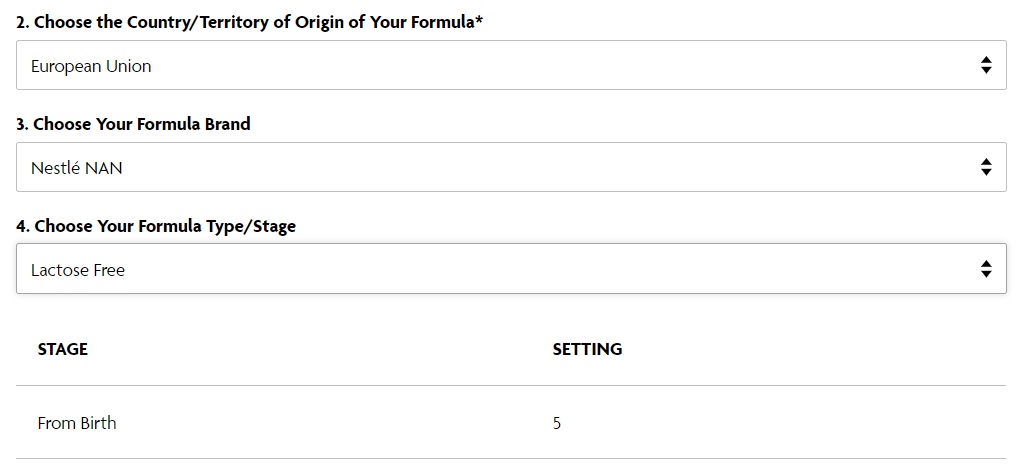
Task: Click the down triangle on Type/Stage selector
Action: [x=986, y=274]
